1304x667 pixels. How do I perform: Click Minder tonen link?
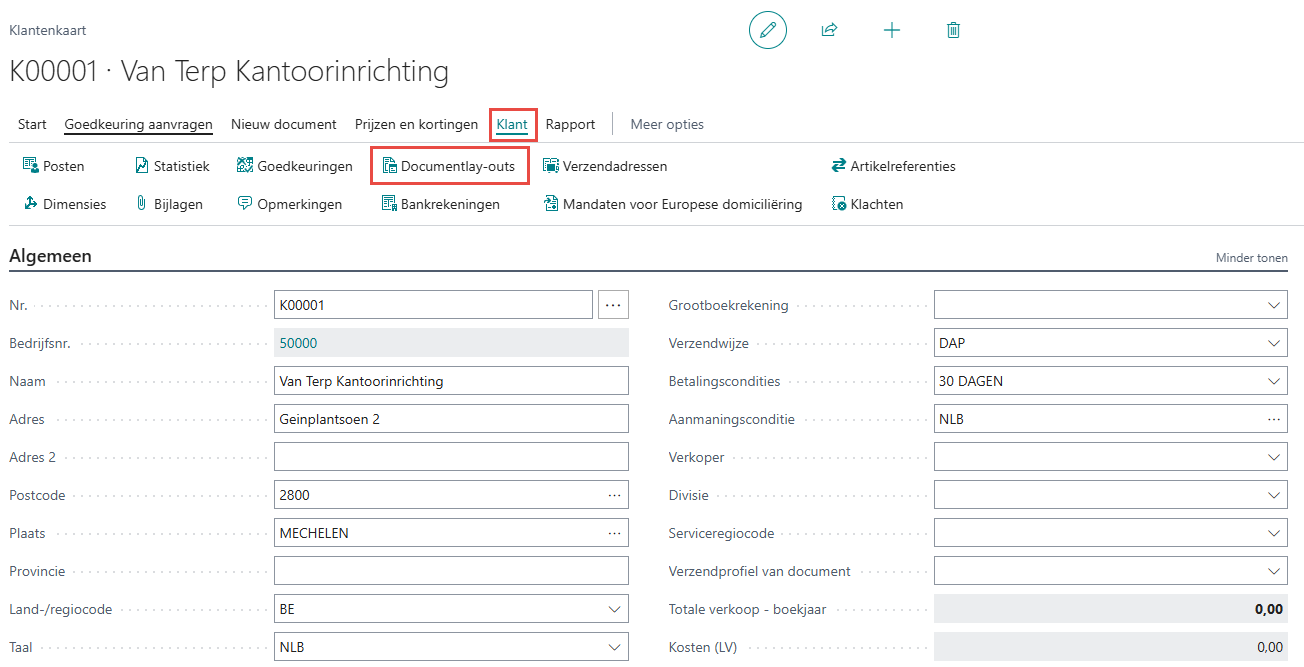1251,258
